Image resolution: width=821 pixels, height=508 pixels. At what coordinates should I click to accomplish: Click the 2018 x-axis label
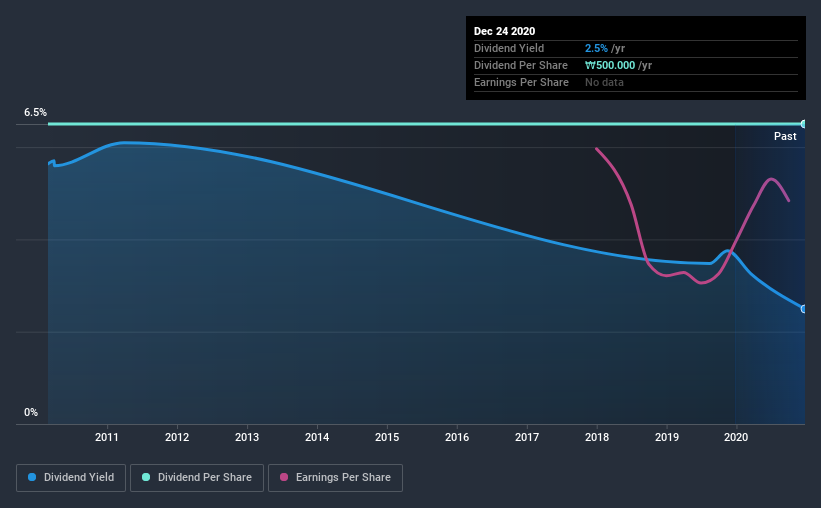(x=597, y=437)
